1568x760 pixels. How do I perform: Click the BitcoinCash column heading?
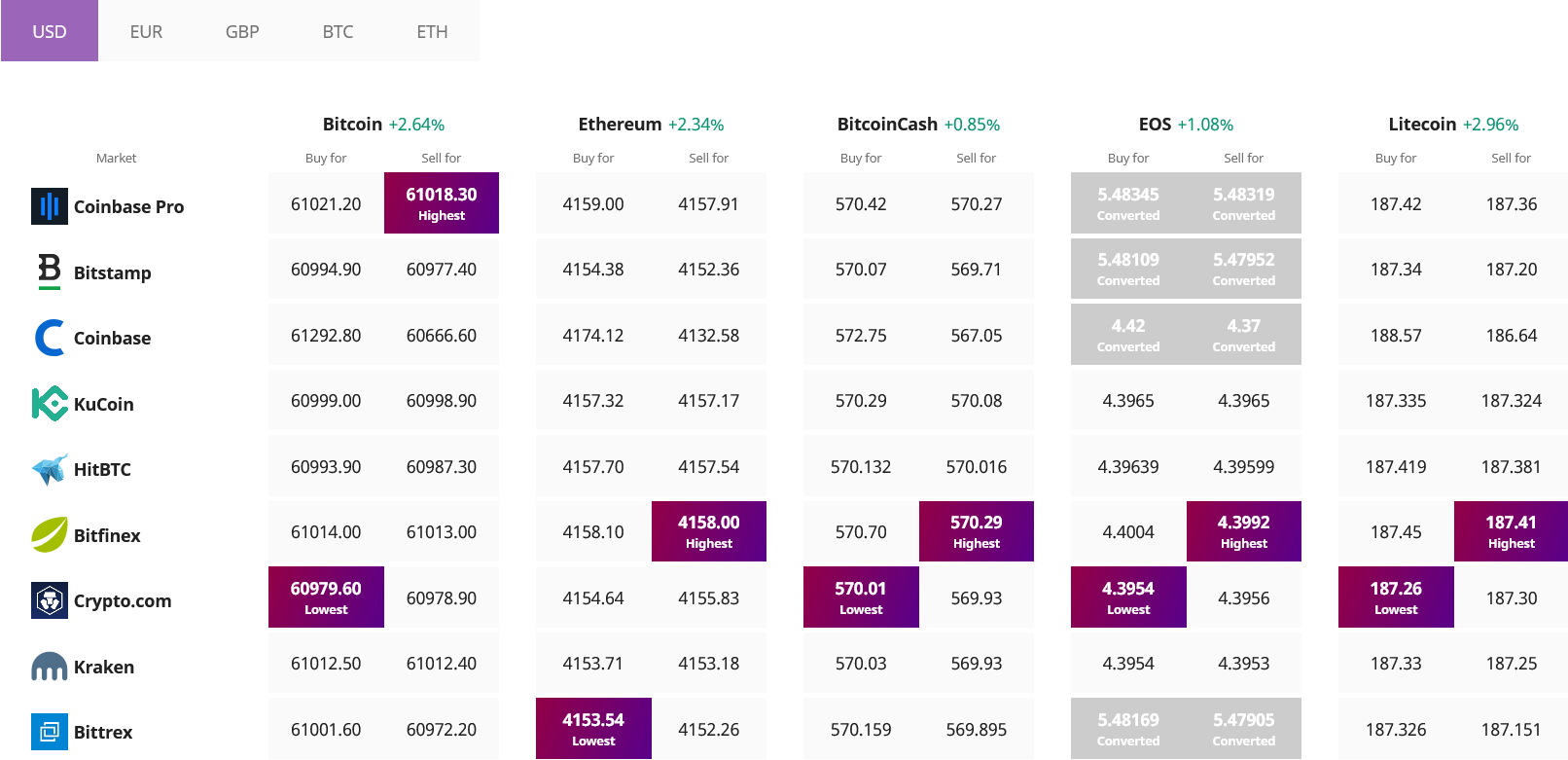pyautogui.click(x=887, y=124)
